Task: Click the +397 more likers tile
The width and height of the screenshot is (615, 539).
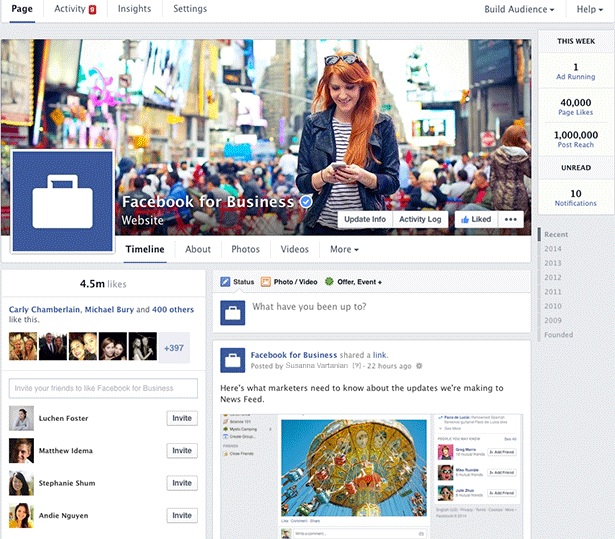Action: 174,348
